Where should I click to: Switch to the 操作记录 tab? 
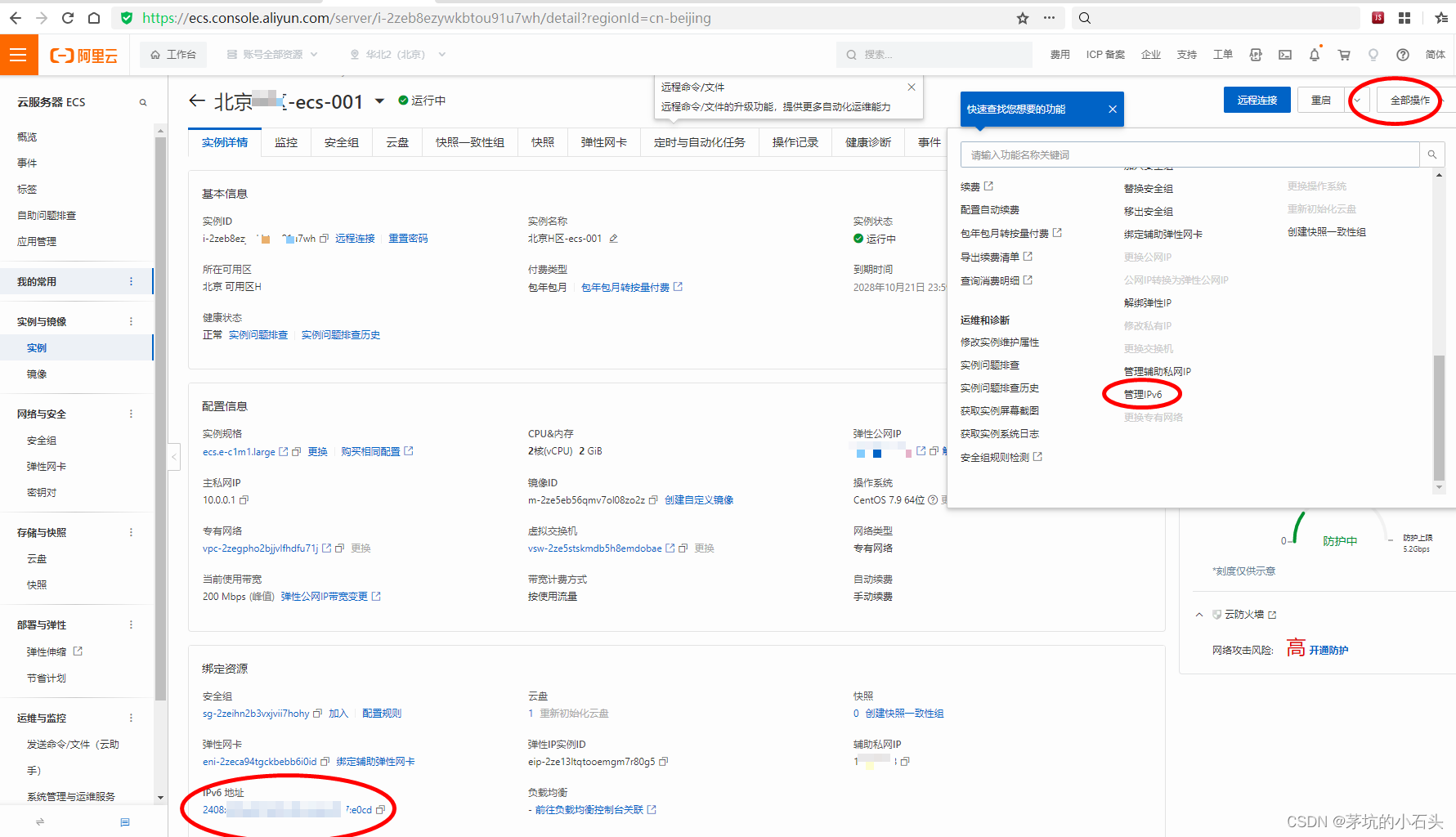(x=795, y=142)
